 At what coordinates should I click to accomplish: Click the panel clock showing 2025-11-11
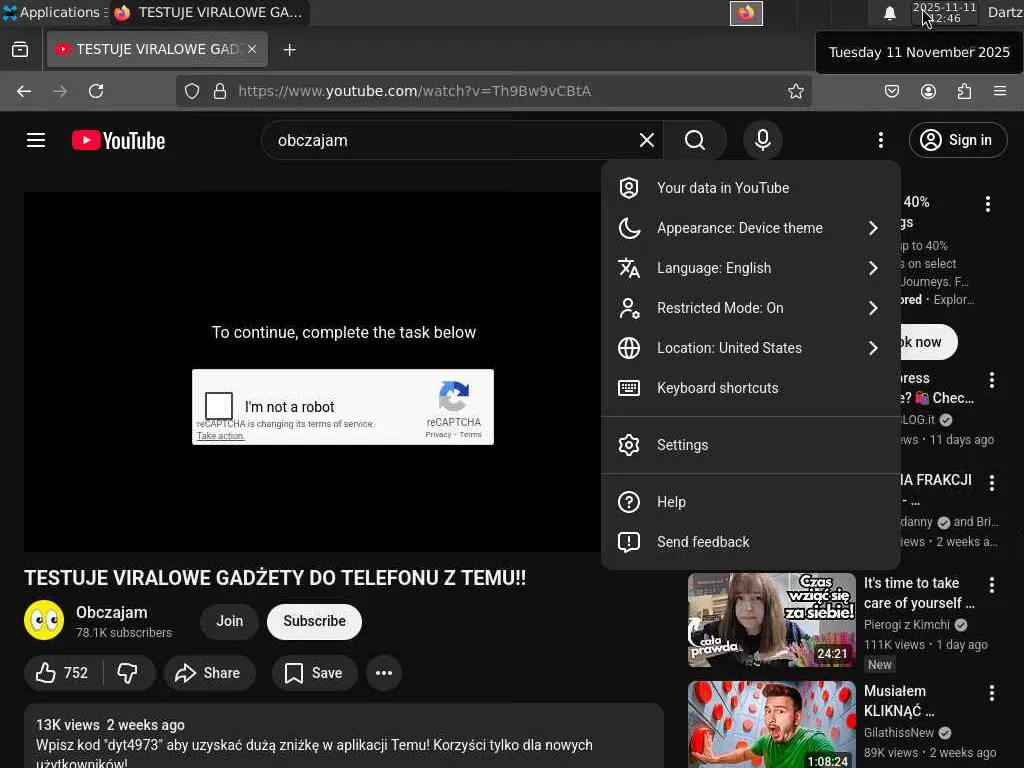[944, 12]
